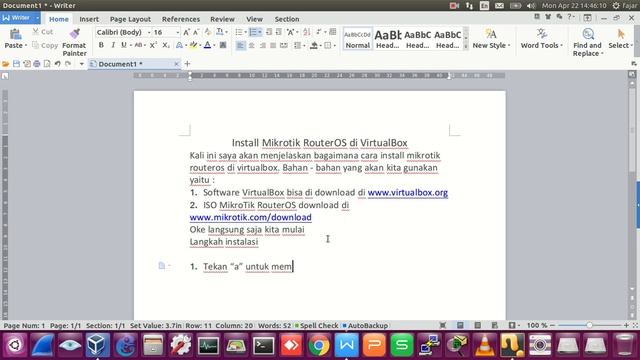Expand the styles gallery arrow
The width and height of the screenshot is (640, 360).
pos(466,47)
